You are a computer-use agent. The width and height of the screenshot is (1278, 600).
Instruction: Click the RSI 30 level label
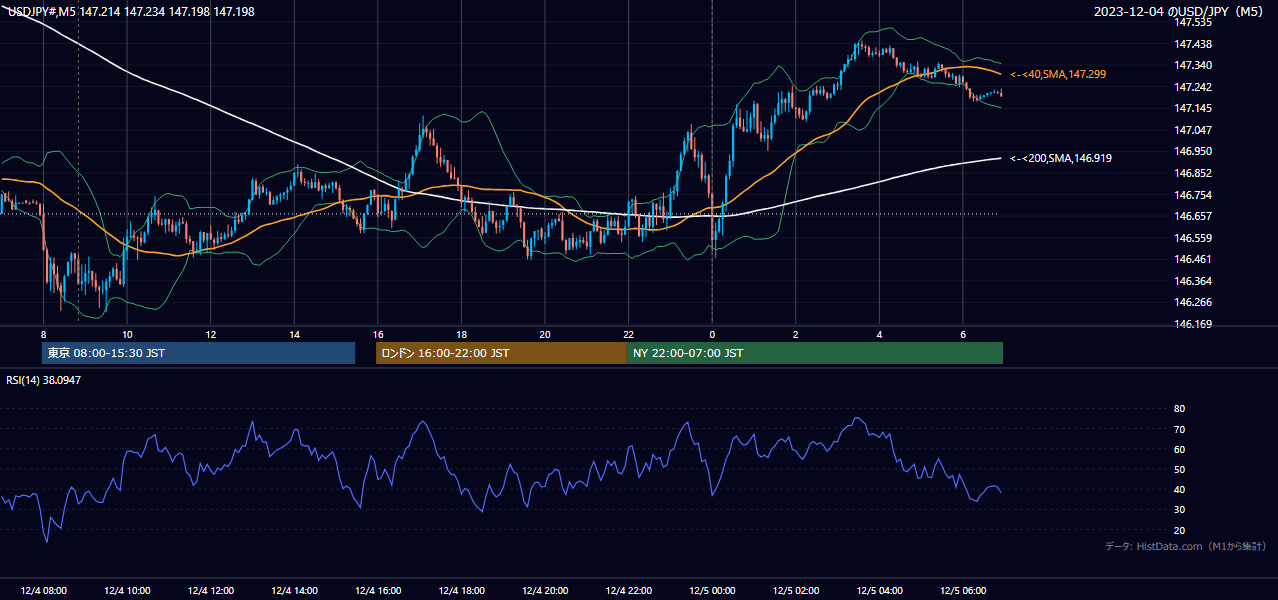tap(1179, 510)
